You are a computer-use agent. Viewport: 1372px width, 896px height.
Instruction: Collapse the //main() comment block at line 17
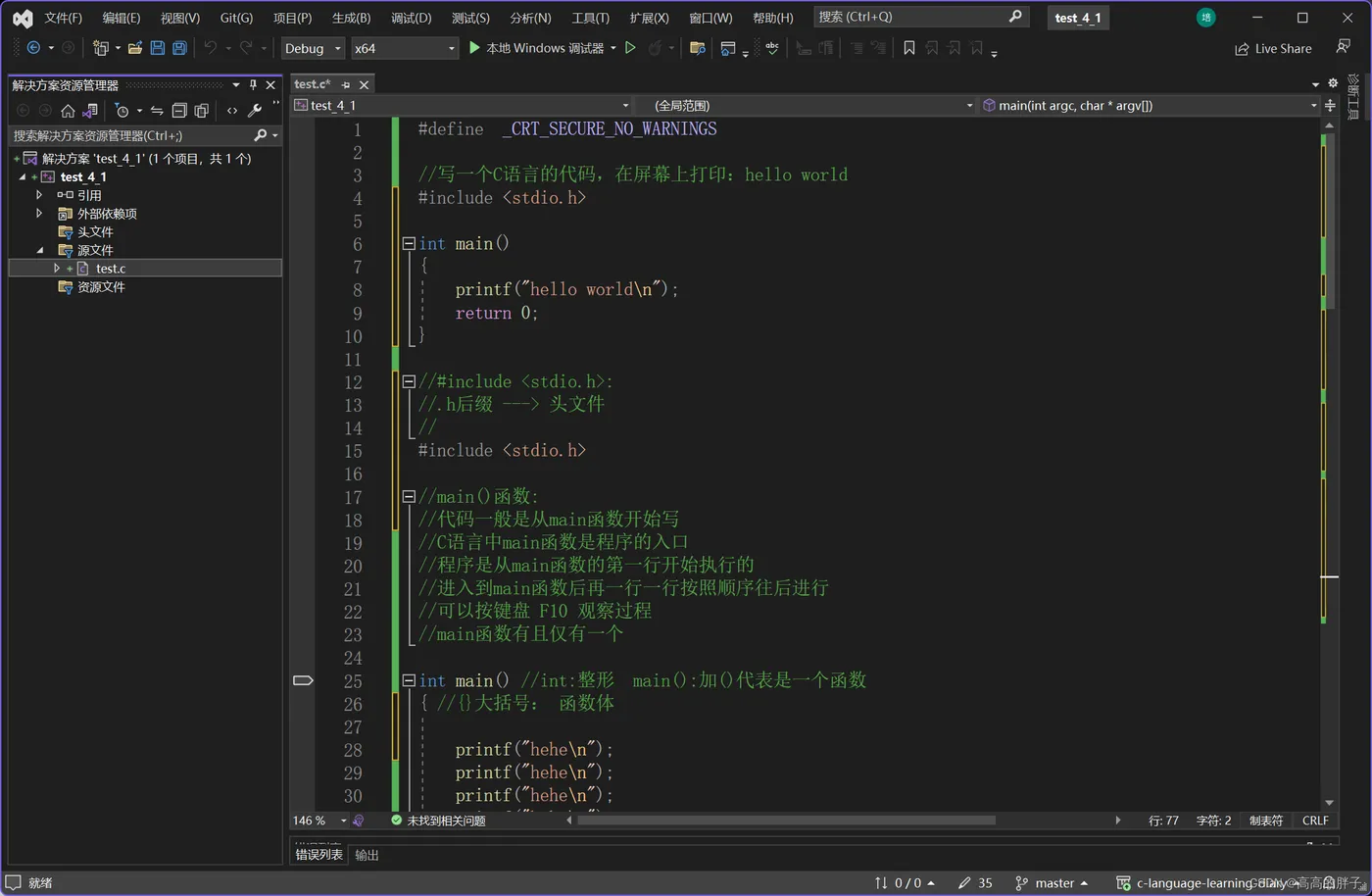click(409, 497)
